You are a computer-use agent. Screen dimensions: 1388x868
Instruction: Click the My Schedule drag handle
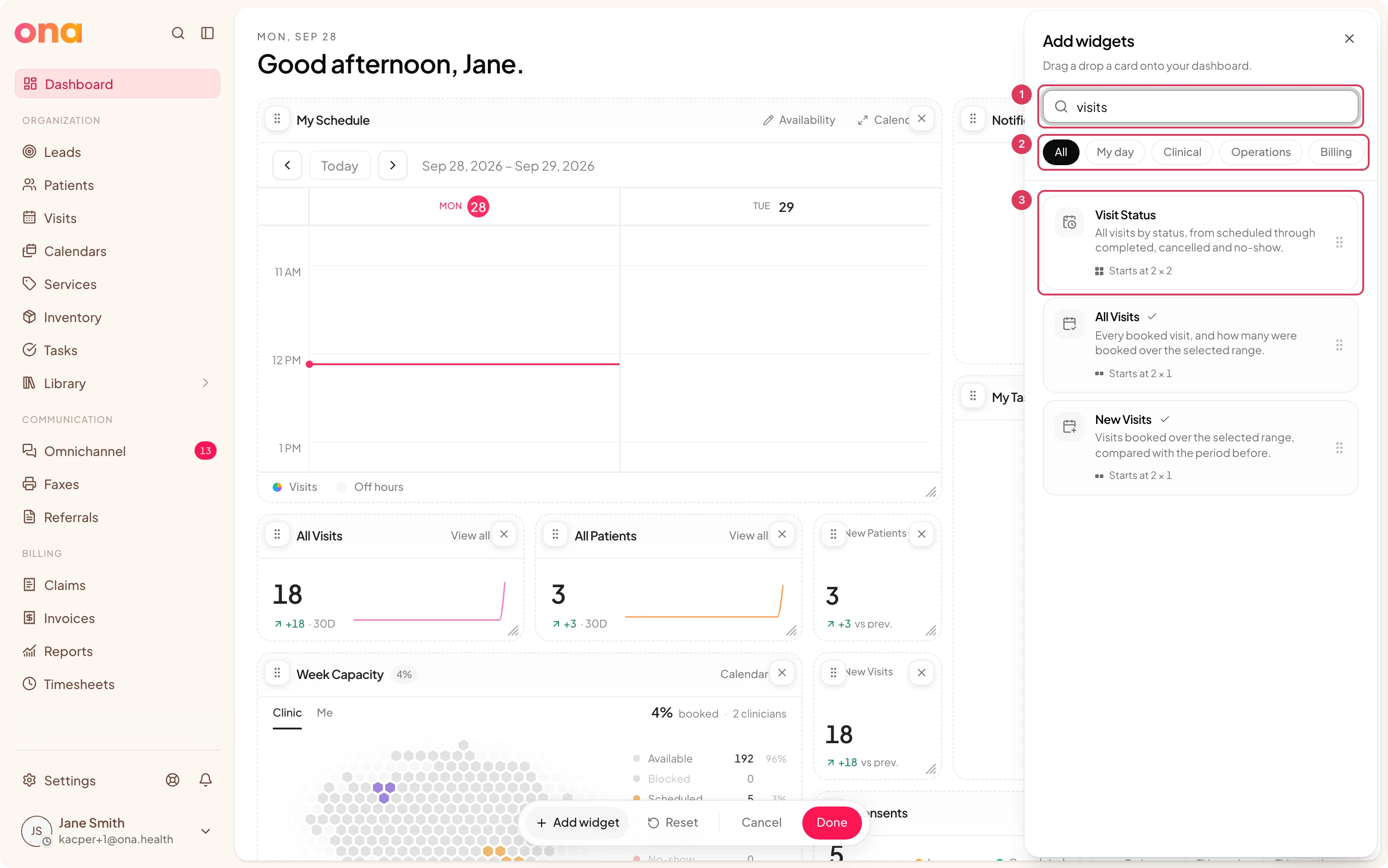click(277, 119)
